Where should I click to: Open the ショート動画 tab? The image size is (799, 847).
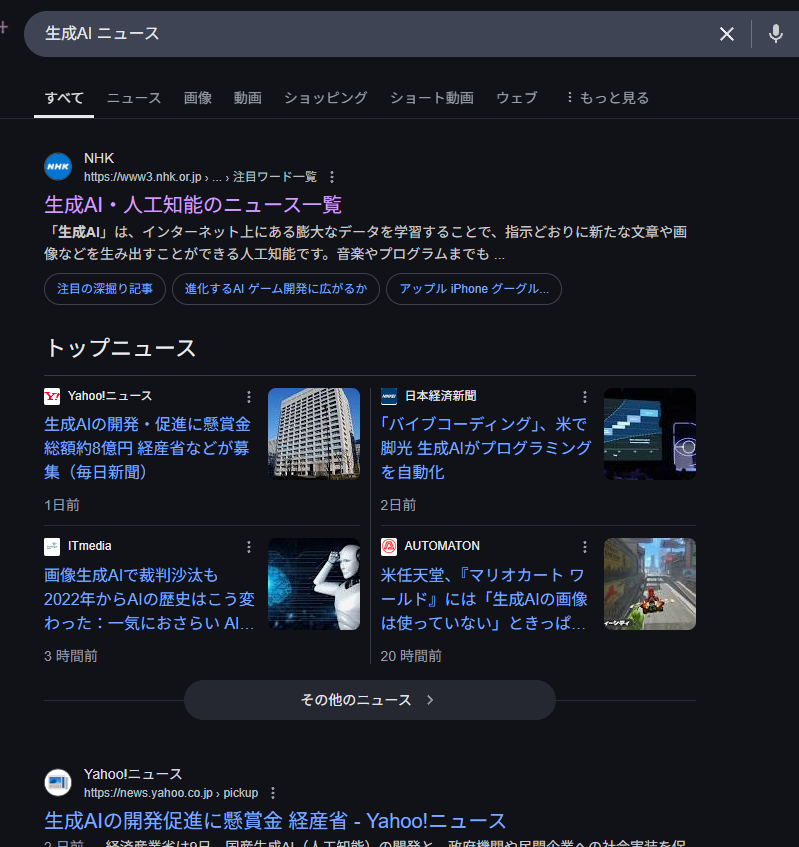(x=432, y=98)
